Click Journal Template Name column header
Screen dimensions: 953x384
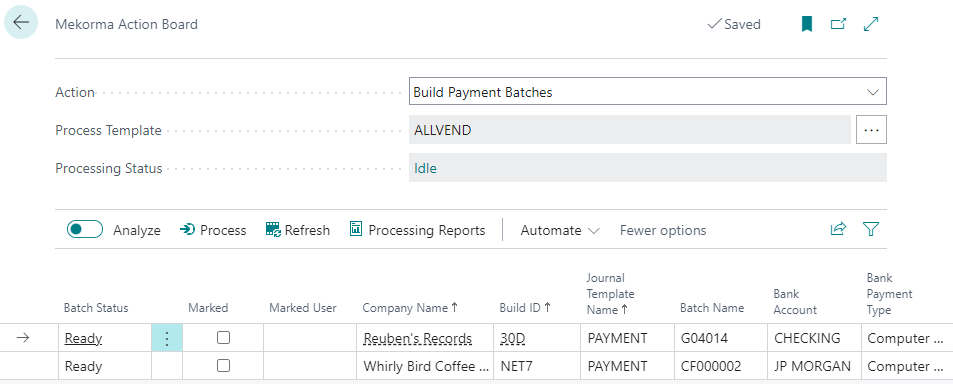click(x=610, y=294)
